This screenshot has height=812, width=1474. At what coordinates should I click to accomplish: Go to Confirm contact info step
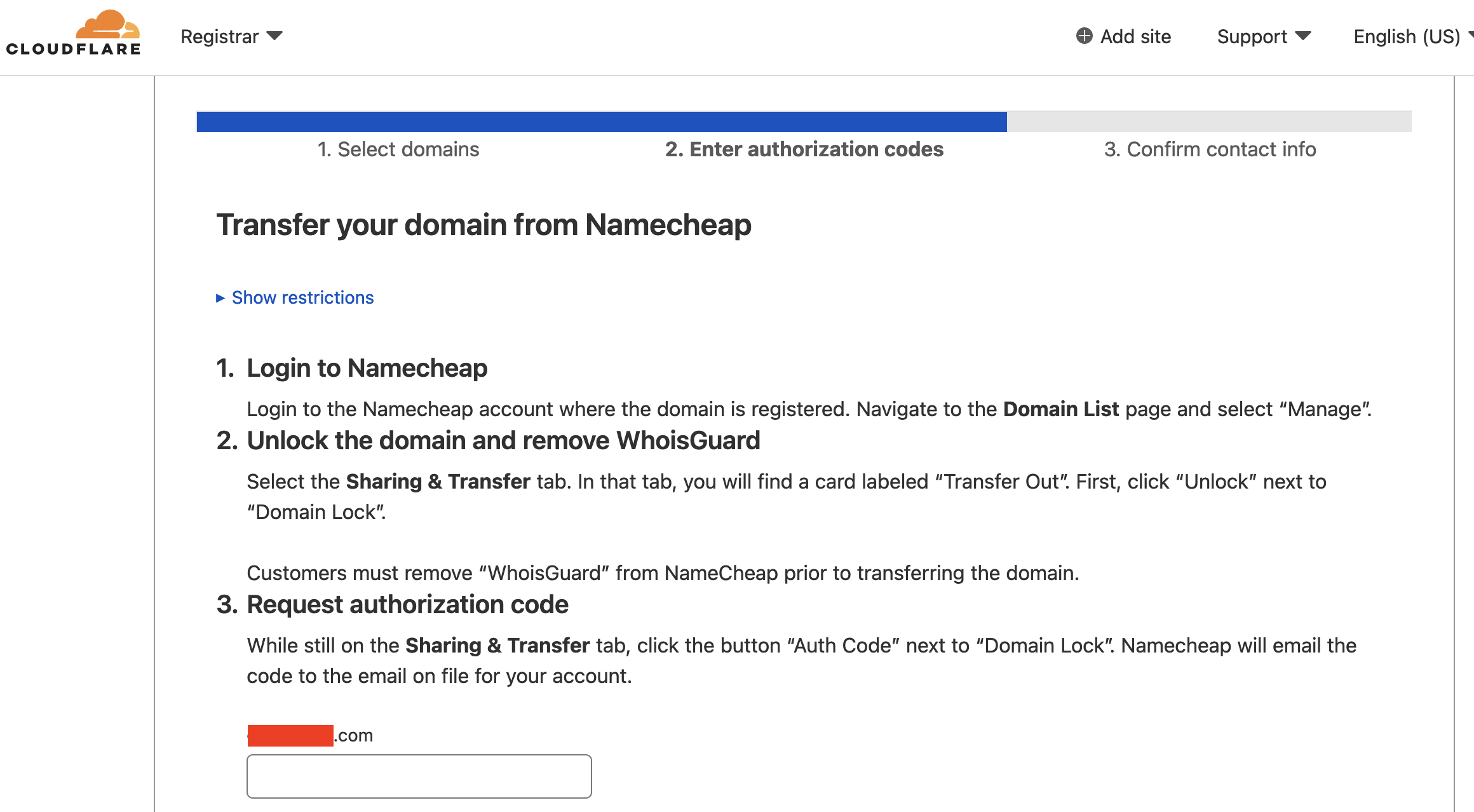[1210, 149]
